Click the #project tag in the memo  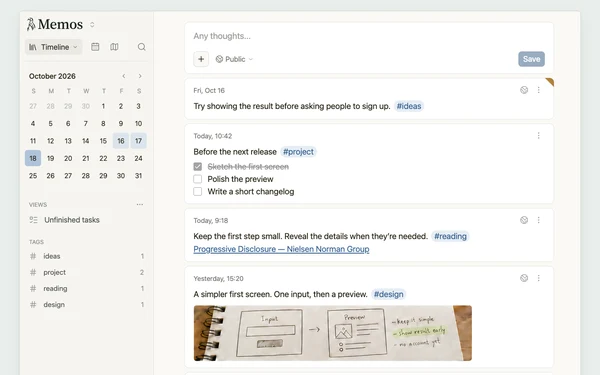[x=298, y=152]
